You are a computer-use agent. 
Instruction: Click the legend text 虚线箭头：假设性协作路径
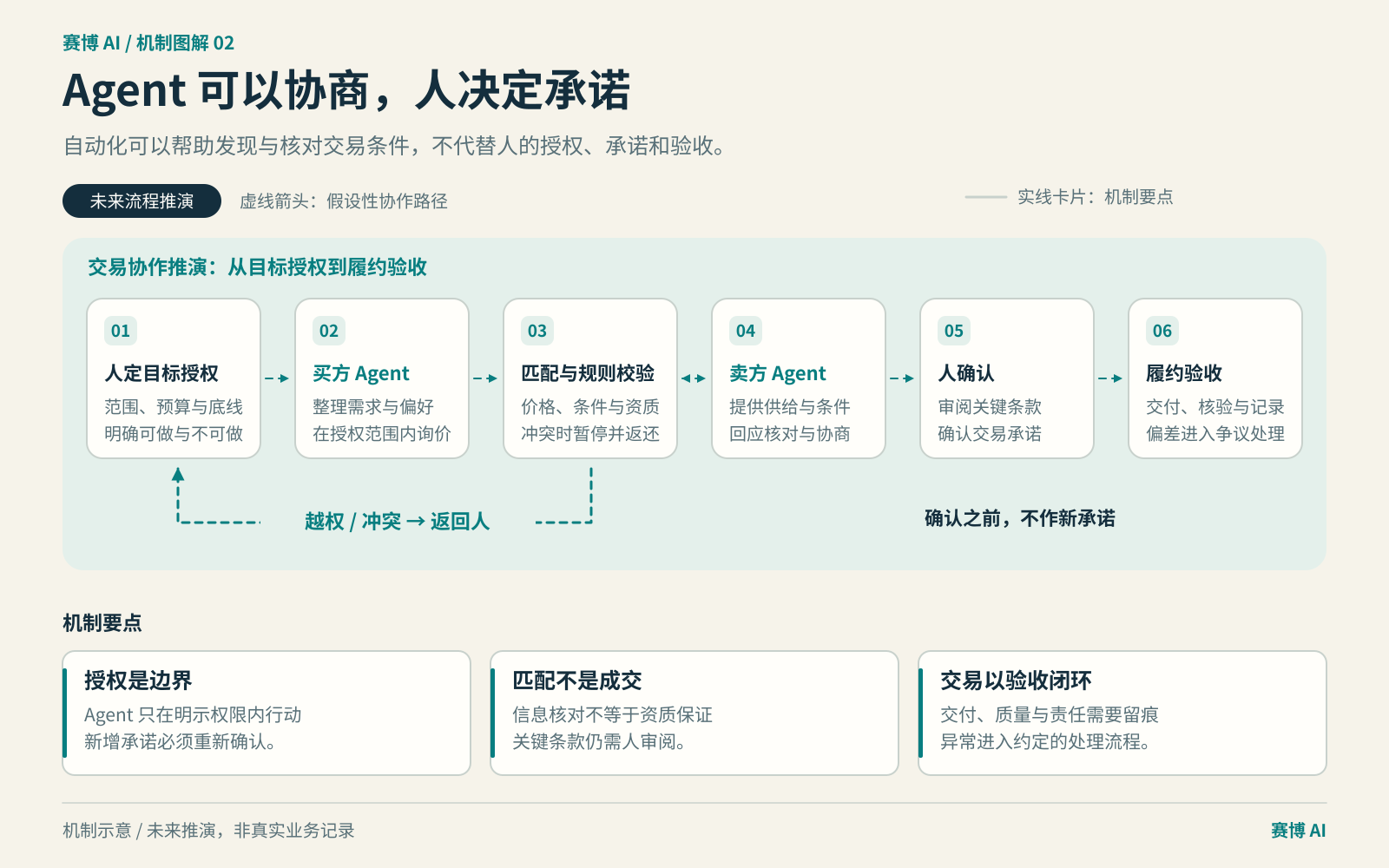344,201
